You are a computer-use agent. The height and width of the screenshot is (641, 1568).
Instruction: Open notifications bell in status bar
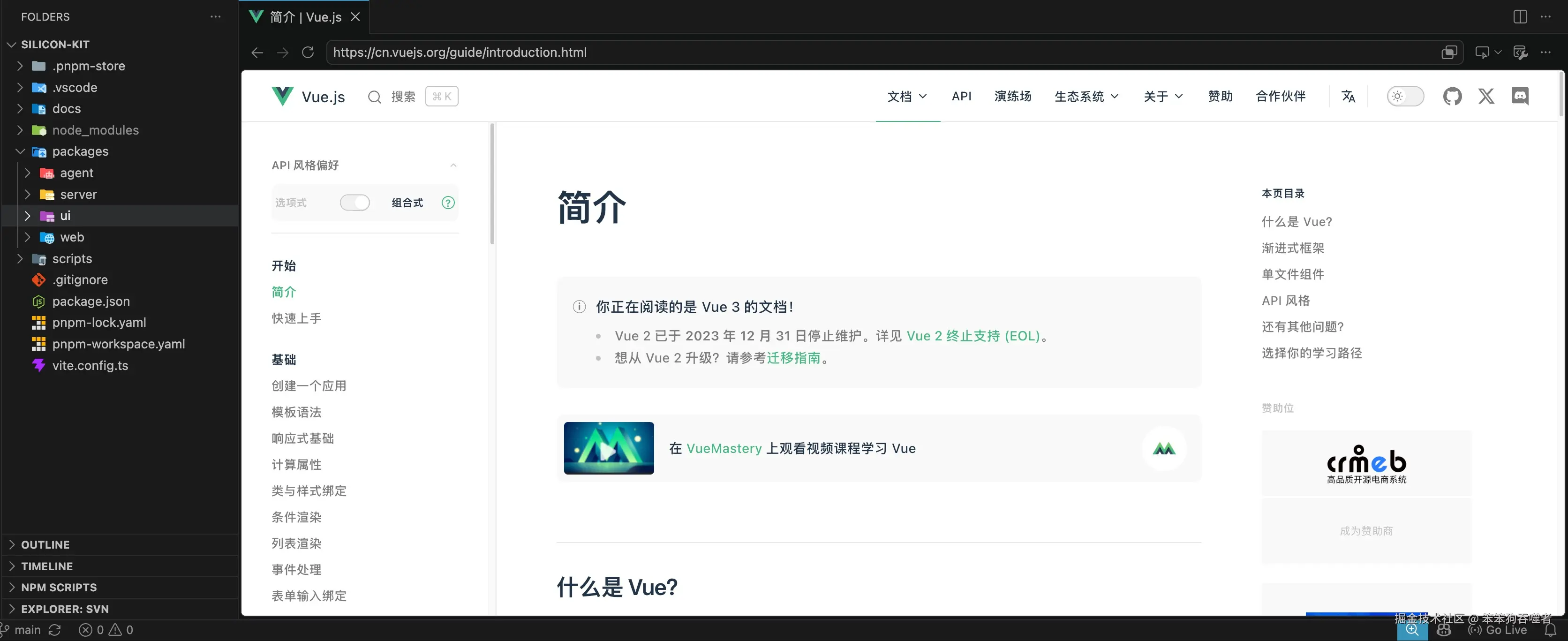1550,630
